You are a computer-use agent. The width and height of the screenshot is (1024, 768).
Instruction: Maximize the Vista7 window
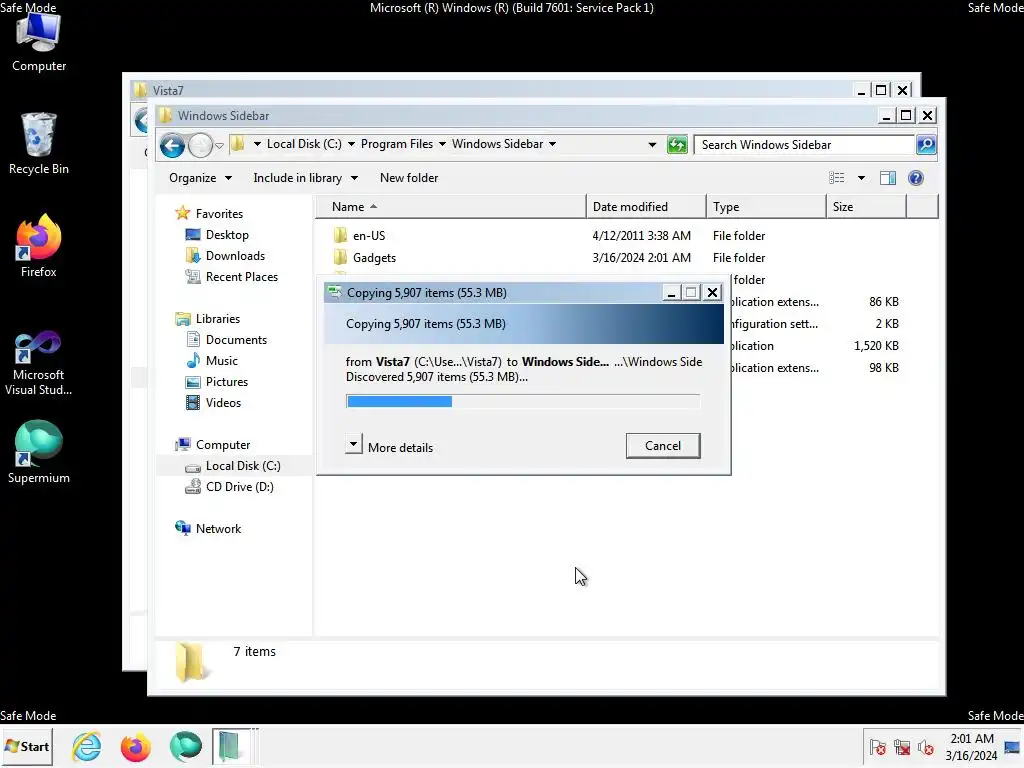point(881,90)
